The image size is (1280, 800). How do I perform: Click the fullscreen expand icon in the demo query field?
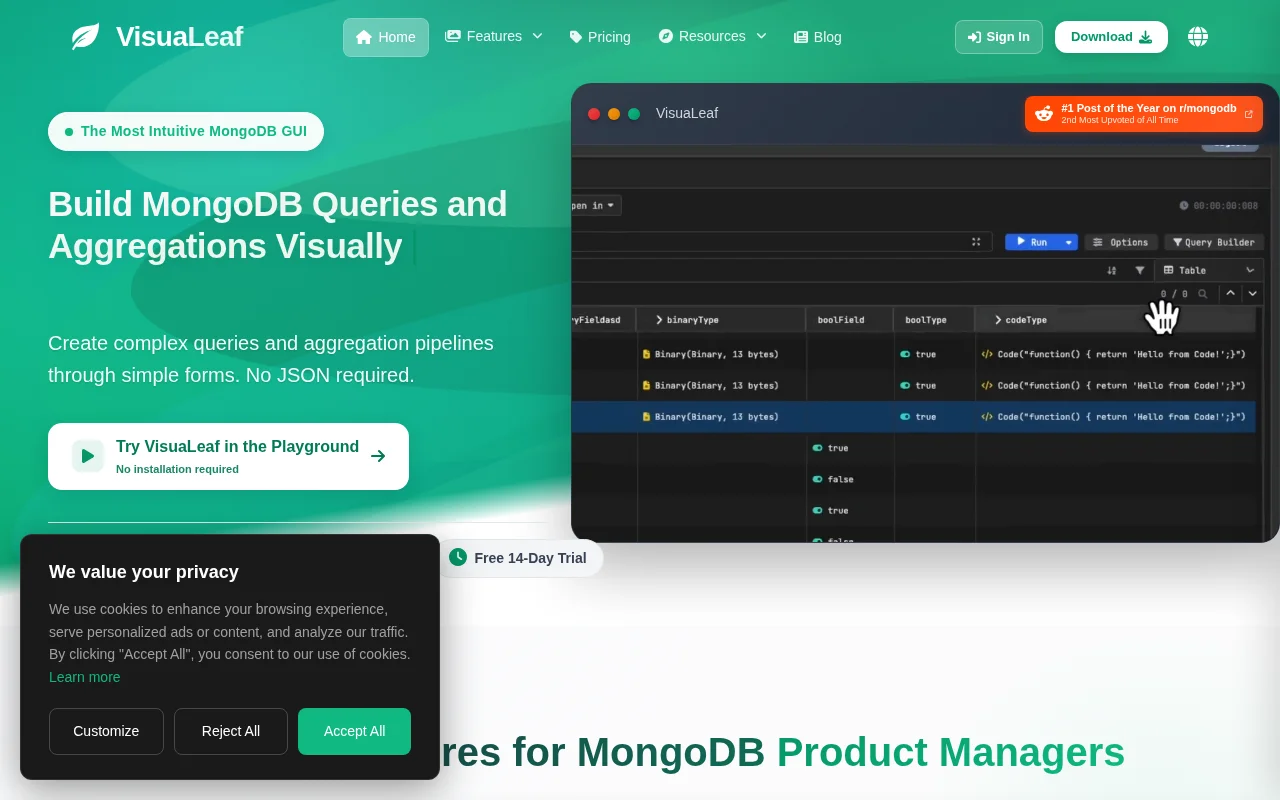coord(976,242)
